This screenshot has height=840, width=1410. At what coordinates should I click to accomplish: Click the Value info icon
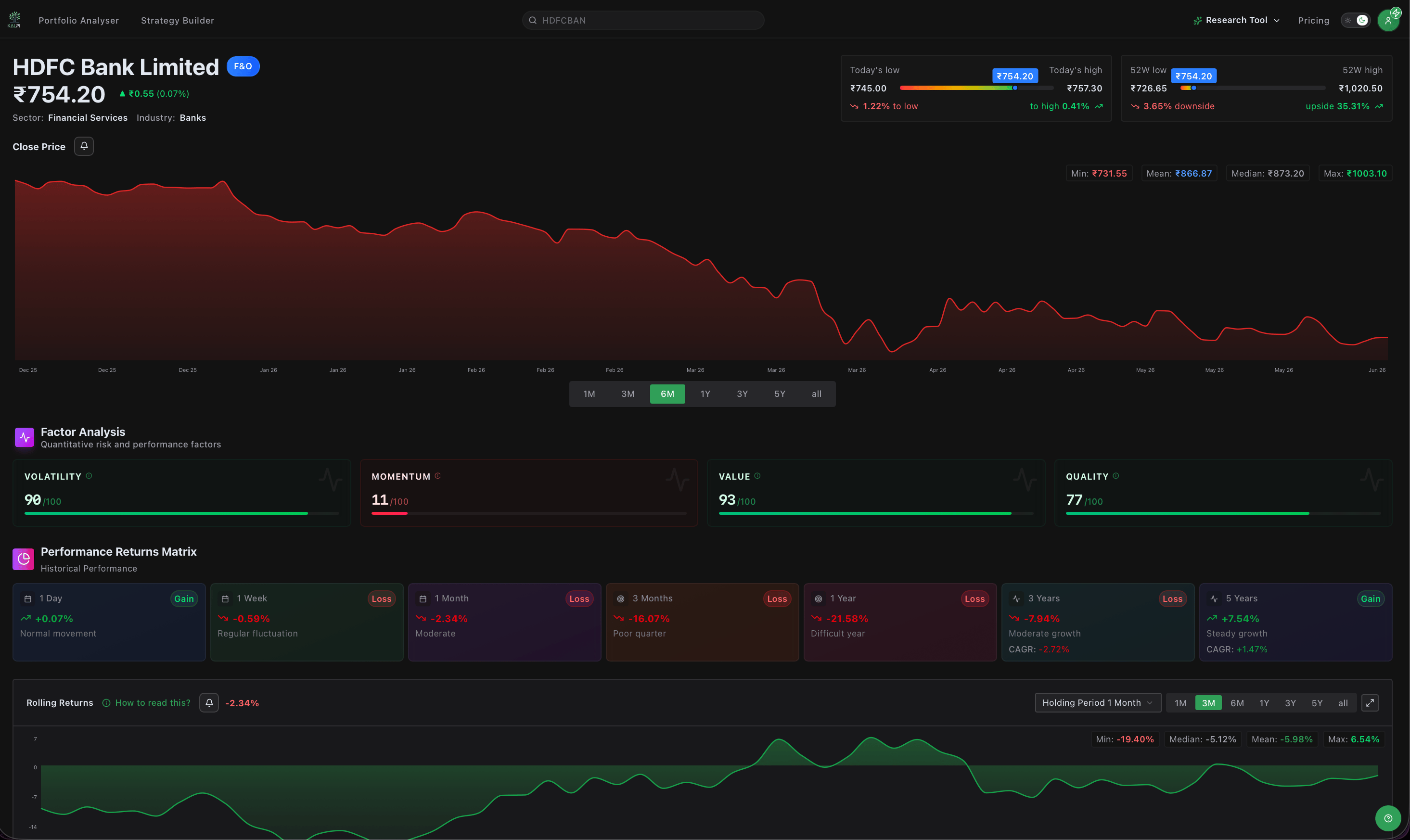(x=757, y=476)
